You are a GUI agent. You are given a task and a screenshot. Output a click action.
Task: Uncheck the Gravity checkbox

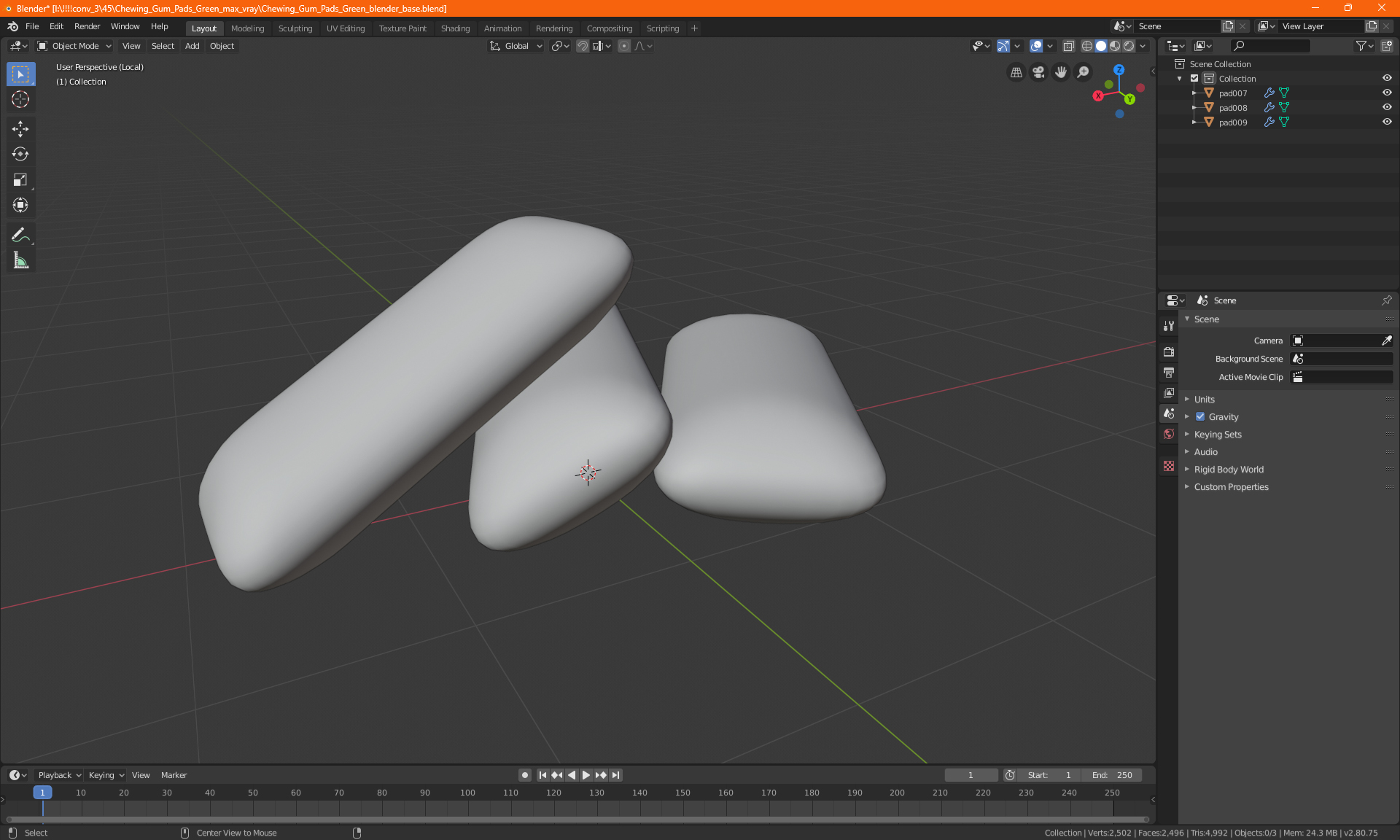coord(1200,417)
